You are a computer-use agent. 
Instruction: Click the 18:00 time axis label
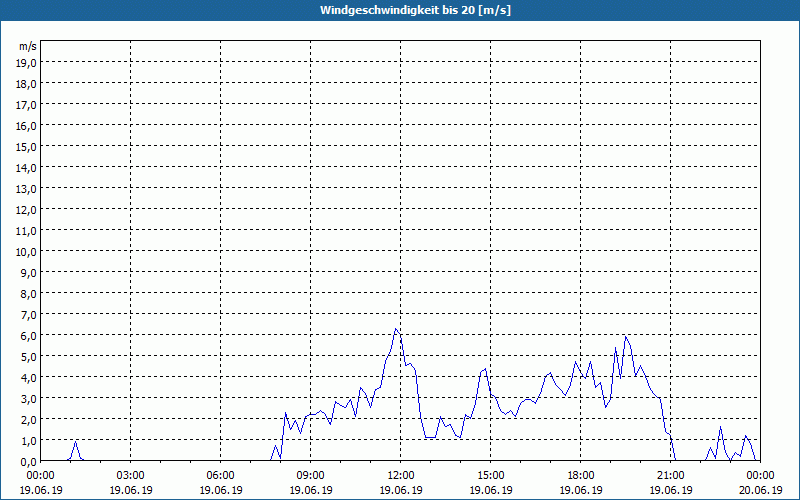tap(581, 476)
